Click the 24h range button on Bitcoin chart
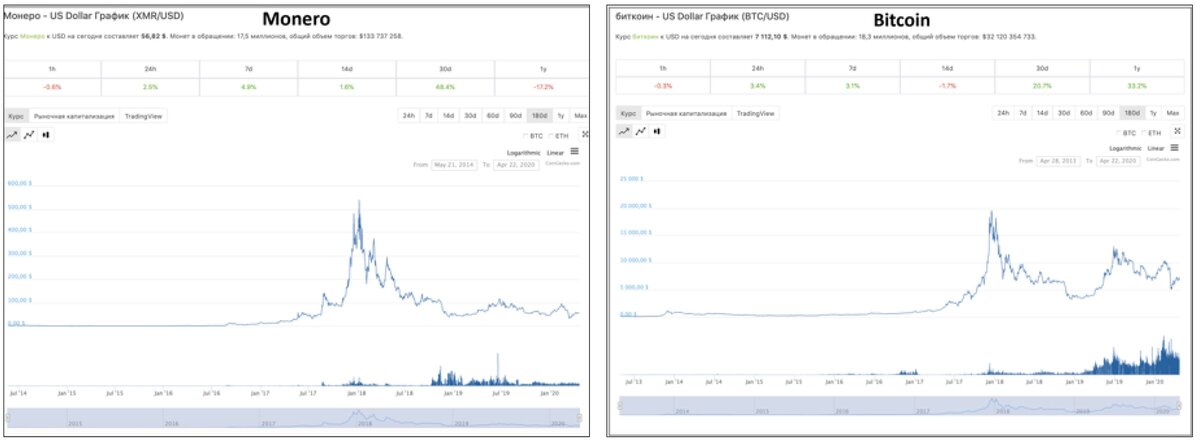This screenshot has width=1200, height=444. click(x=1003, y=113)
